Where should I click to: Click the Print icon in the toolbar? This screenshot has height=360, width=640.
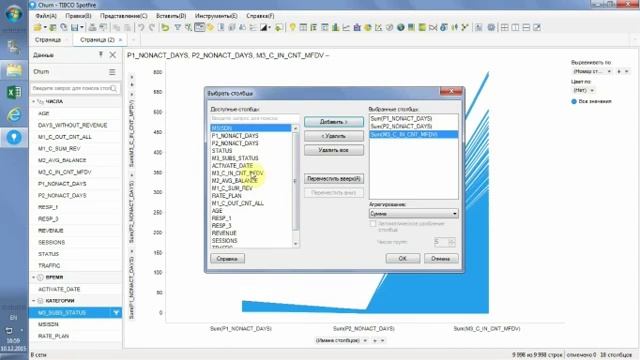pyautogui.click(x=93, y=27)
